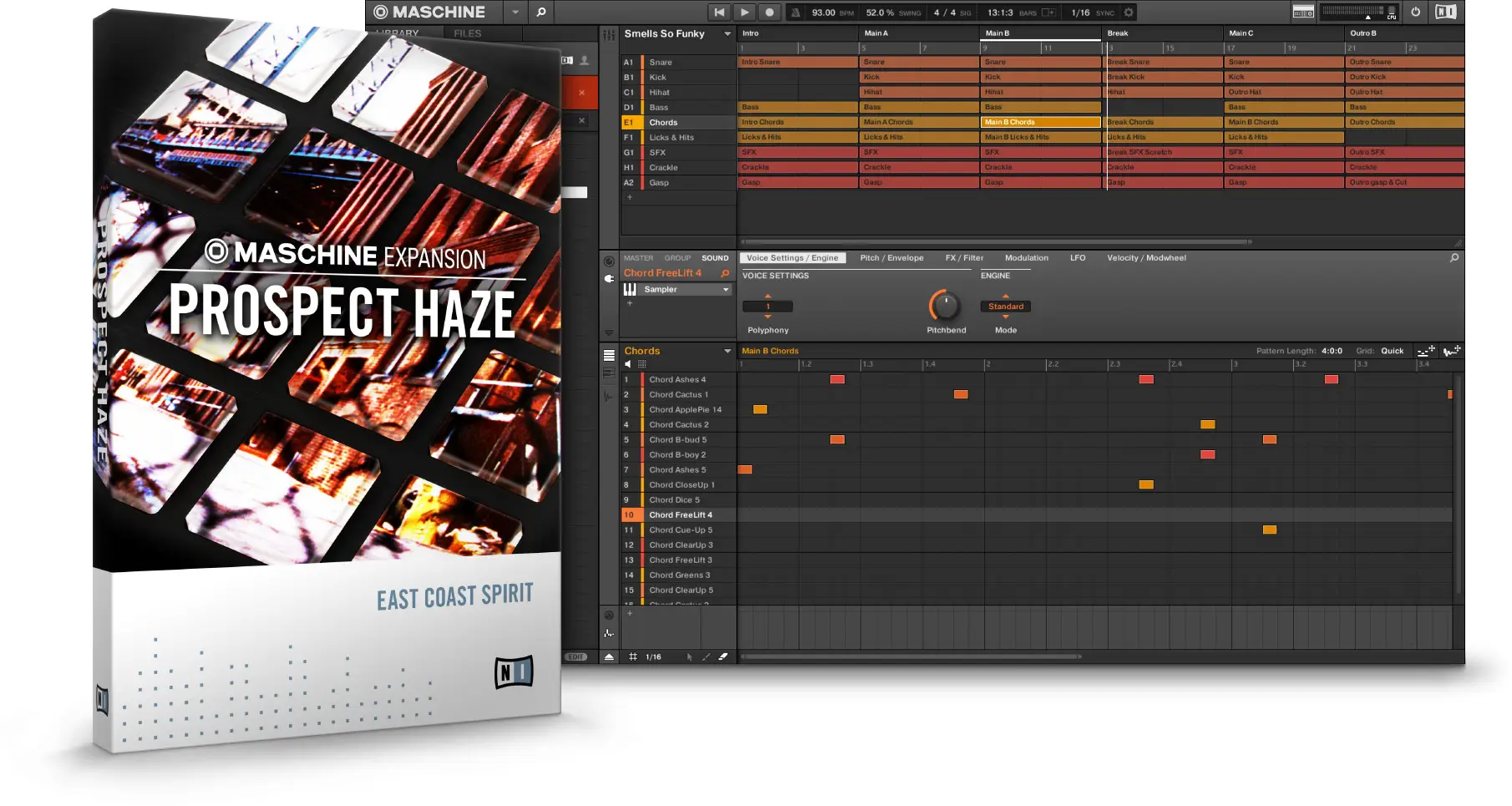Select the SOUND tab
The image size is (1512, 806).
pyautogui.click(x=715, y=258)
